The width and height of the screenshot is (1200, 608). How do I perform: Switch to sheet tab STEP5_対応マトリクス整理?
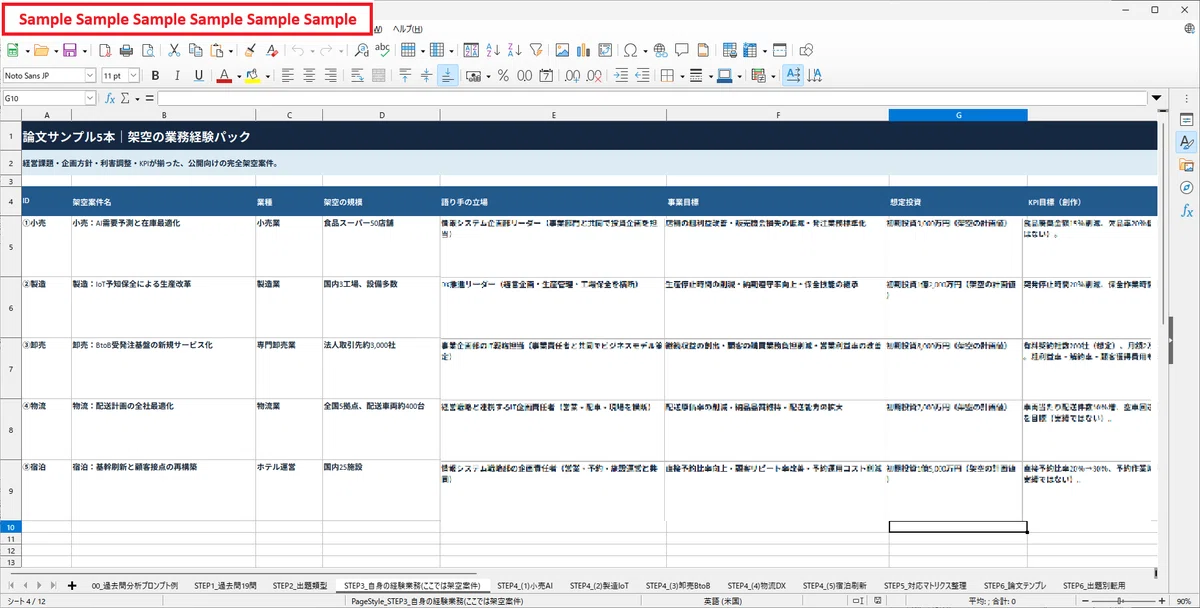924,585
